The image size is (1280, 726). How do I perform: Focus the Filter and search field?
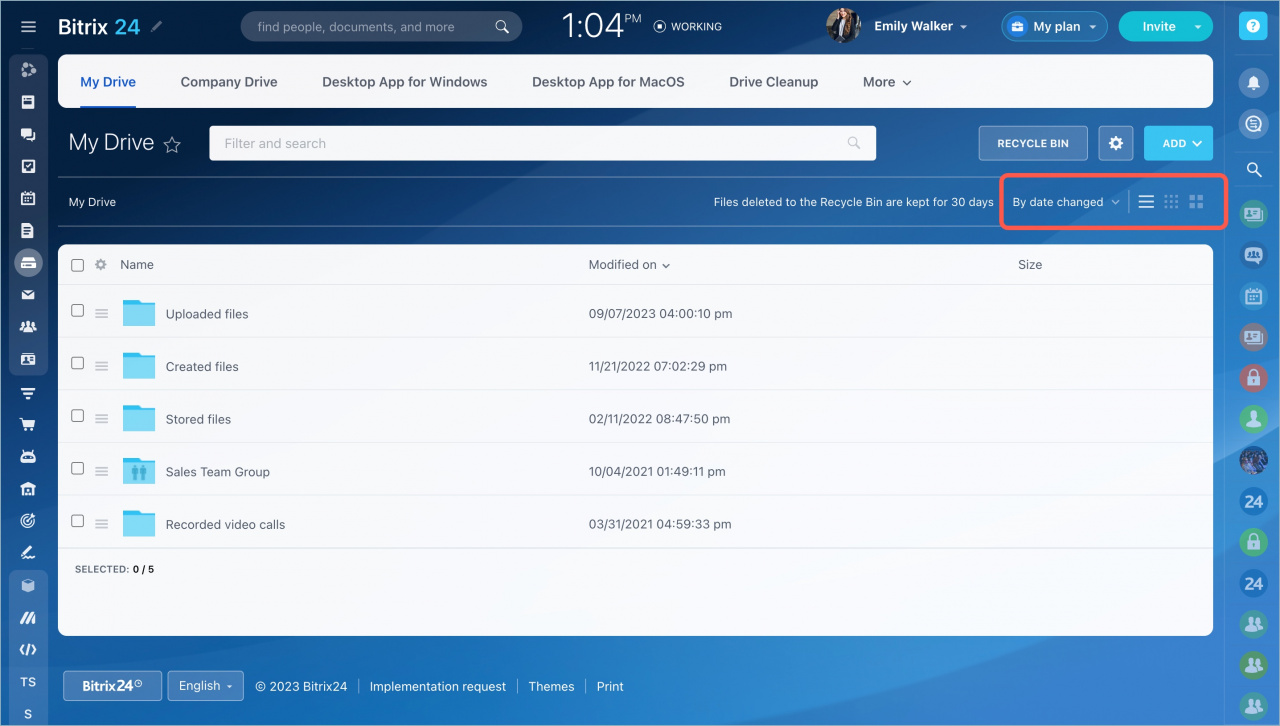tap(542, 143)
